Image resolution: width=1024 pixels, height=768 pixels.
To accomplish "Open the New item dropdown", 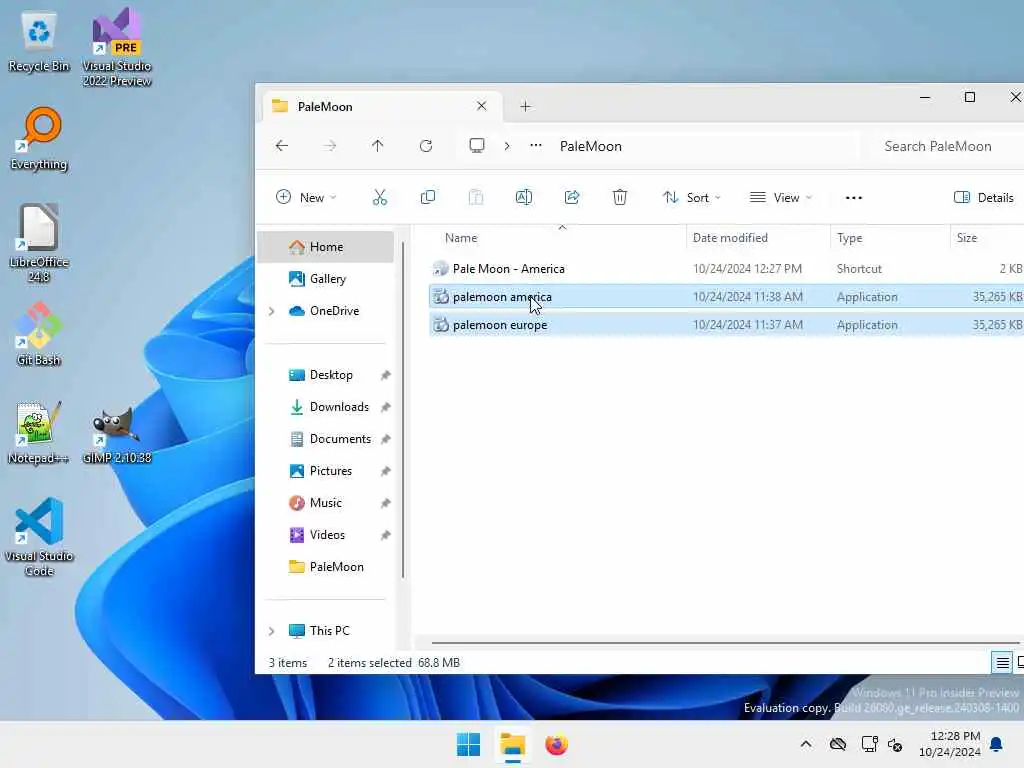I will [306, 197].
